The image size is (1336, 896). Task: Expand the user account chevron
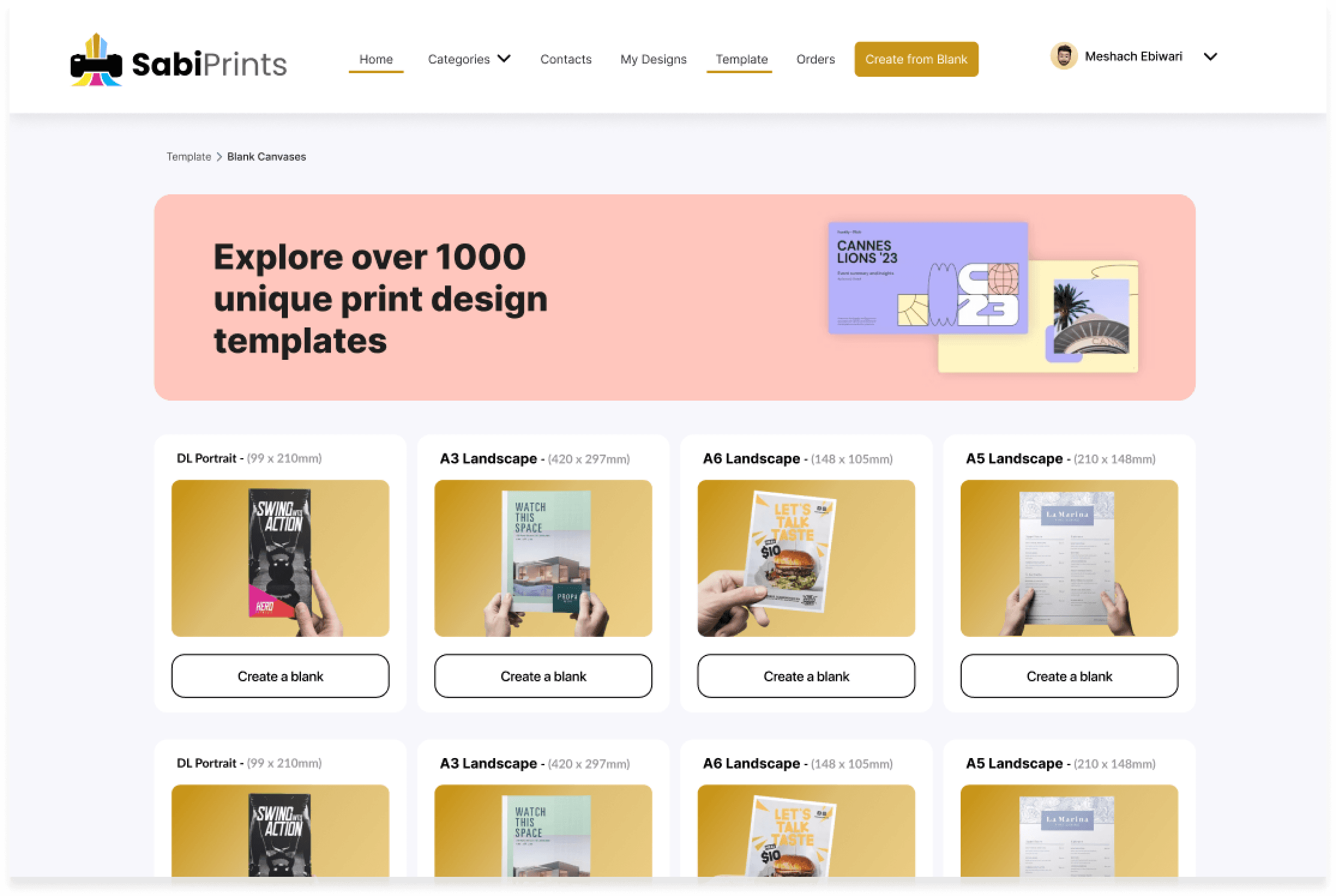(x=1211, y=57)
